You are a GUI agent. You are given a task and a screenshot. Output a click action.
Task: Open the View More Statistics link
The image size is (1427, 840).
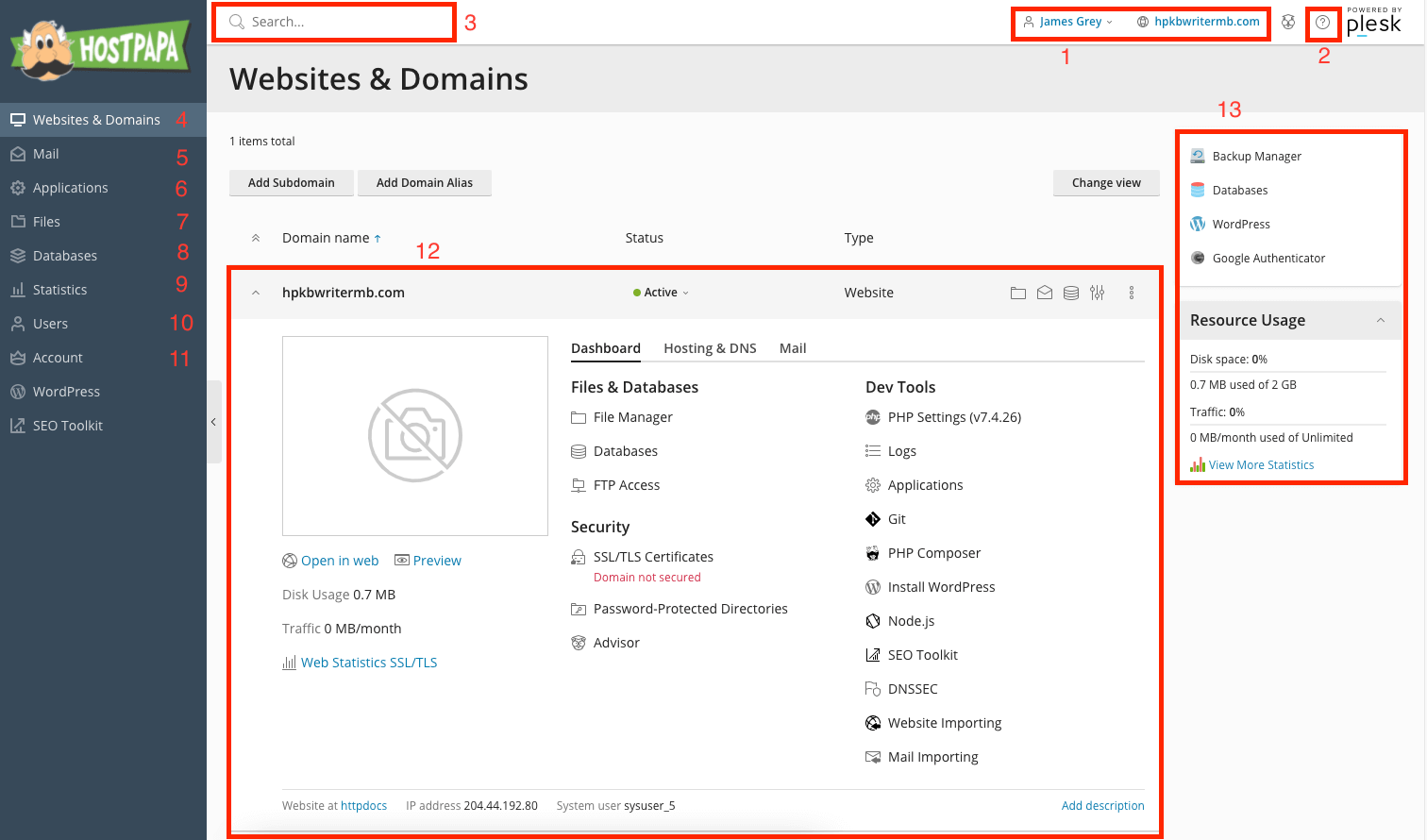pos(1261,464)
